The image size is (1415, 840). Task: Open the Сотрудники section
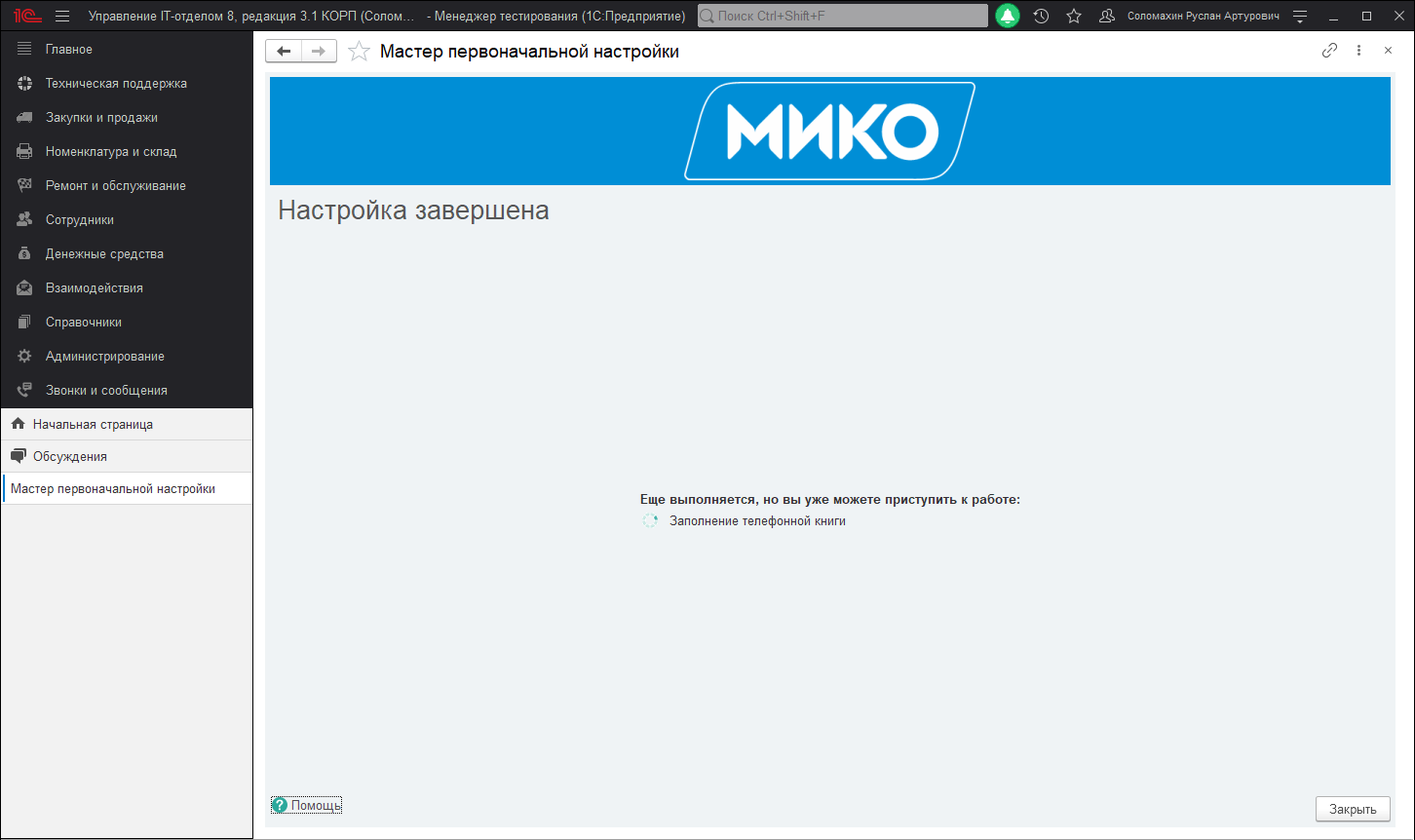[78, 219]
